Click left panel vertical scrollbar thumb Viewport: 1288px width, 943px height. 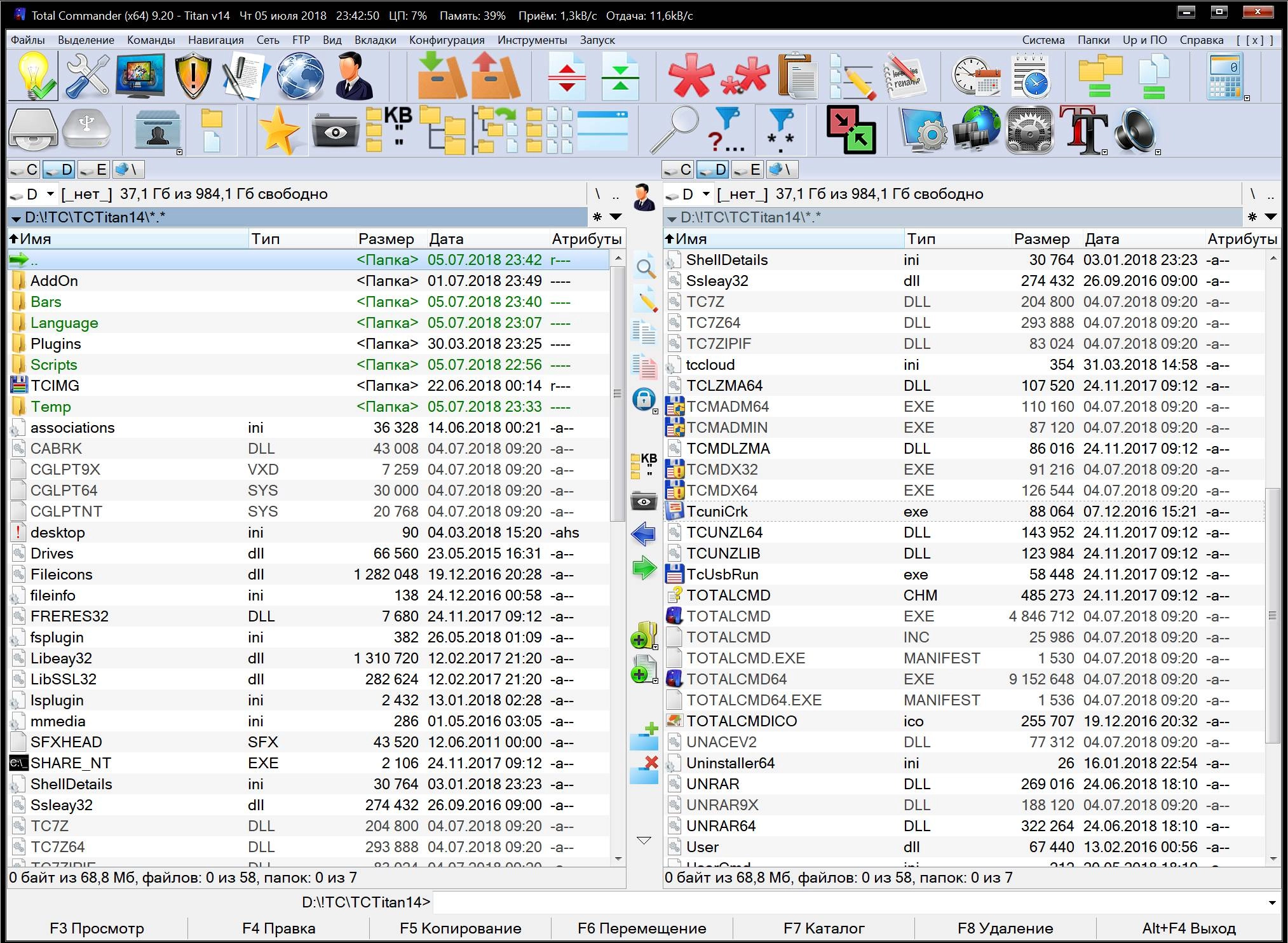[617, 393]
